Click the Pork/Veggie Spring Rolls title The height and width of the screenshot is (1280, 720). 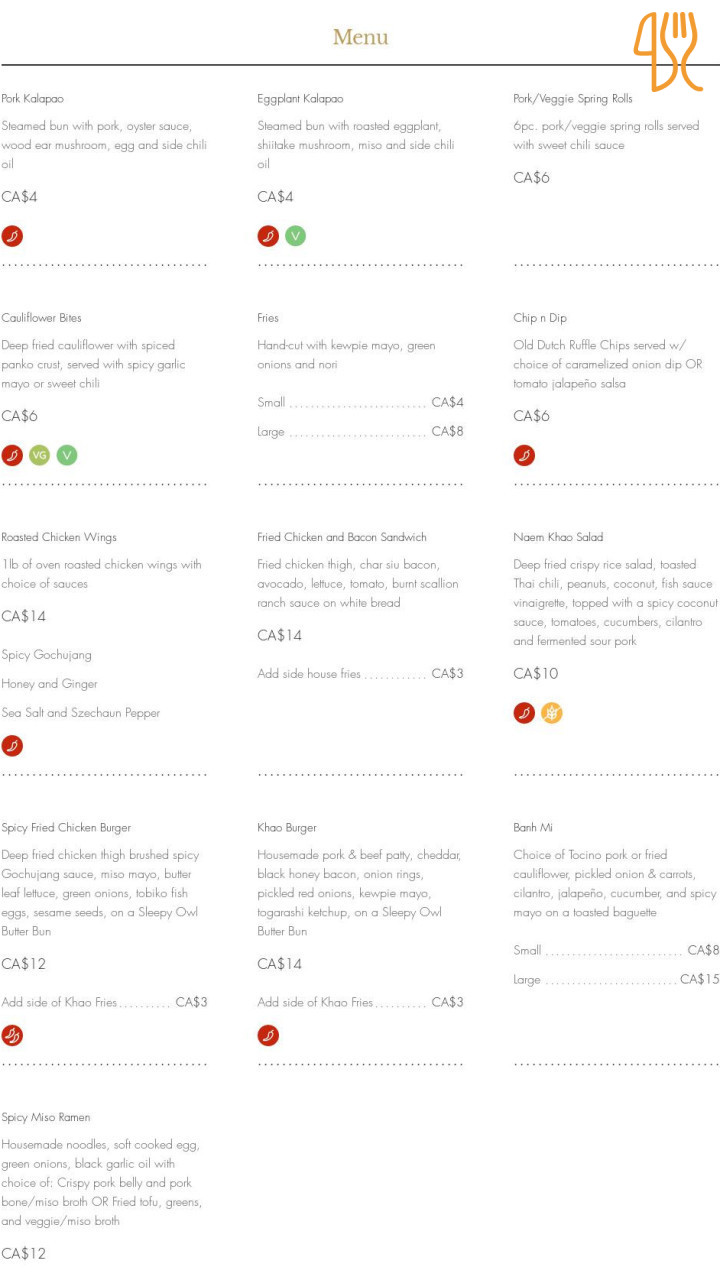(x=572, y=99)
